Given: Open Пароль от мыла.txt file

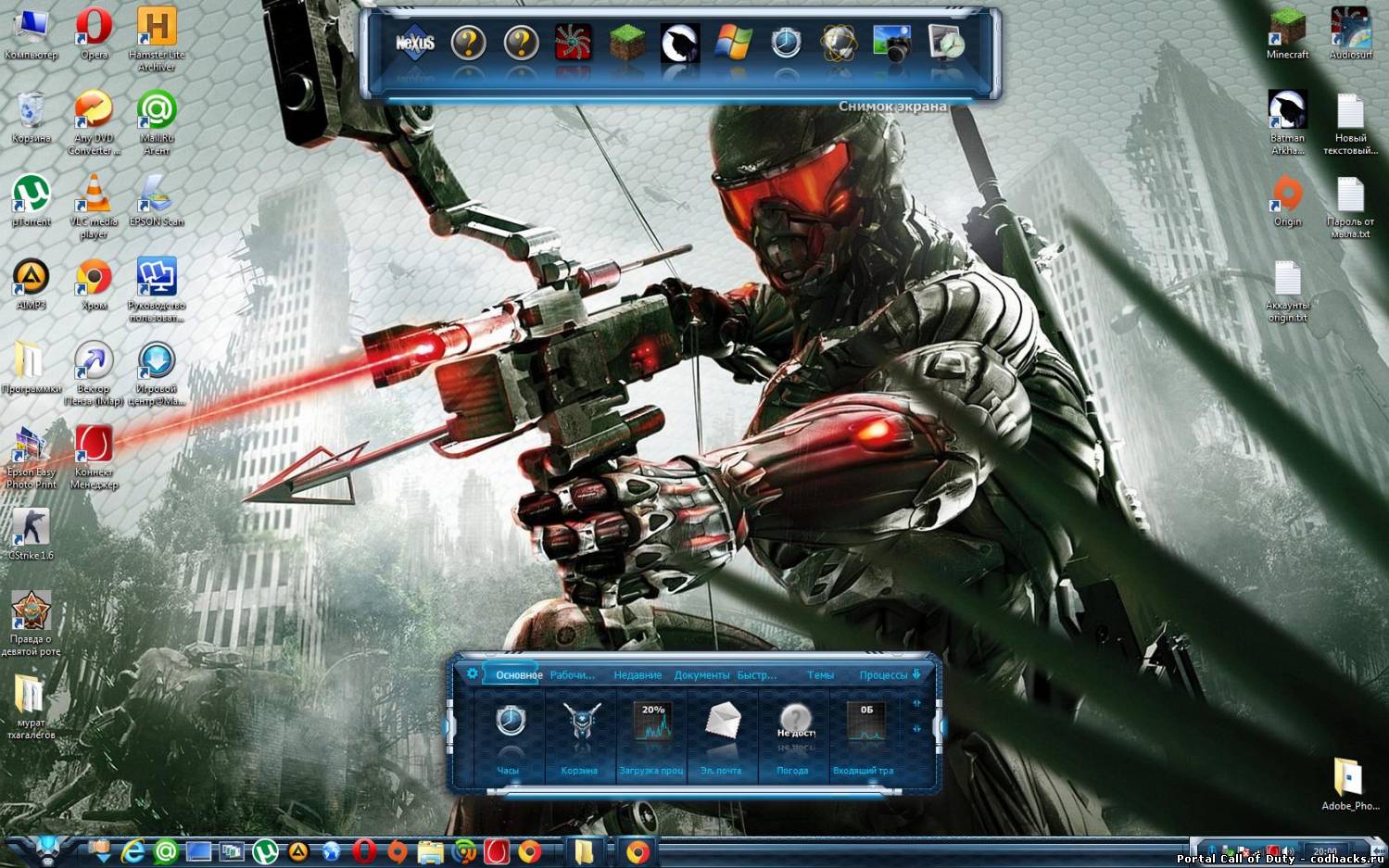Looking at the screenshot, I should (x=1350, y=207).
